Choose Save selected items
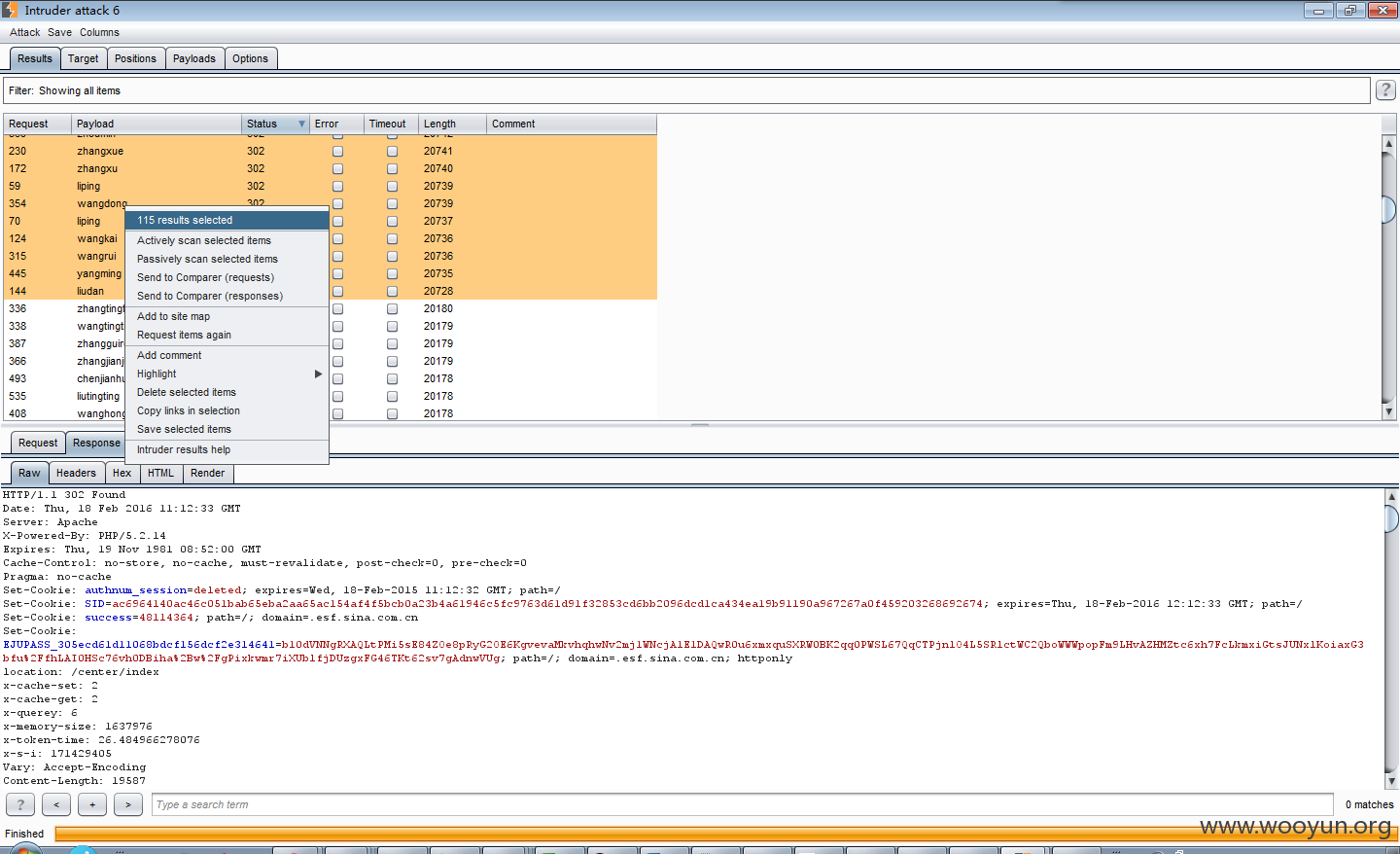Viewport: 1400px width, 854px height. pos(227,429)
